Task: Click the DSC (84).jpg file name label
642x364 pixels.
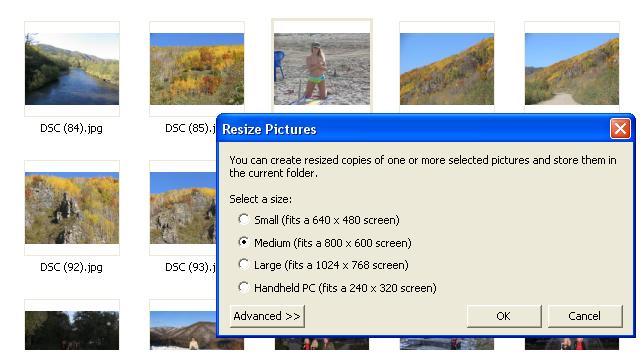Action: point(71,129)
